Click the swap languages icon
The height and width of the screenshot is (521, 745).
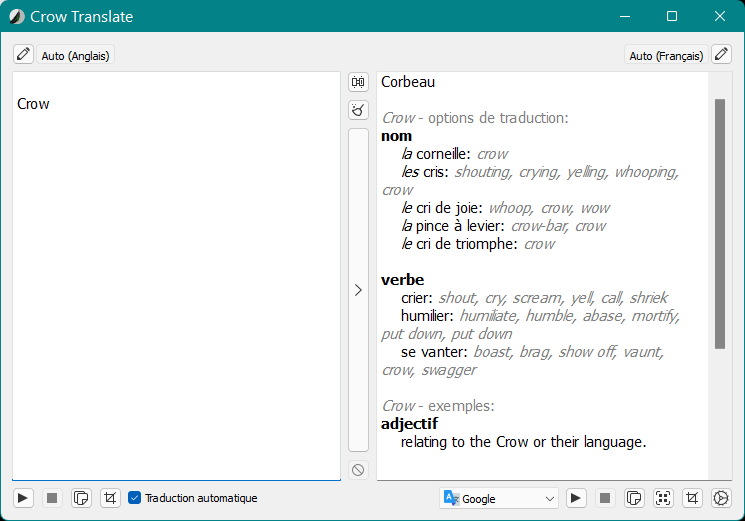[x=358, y=82]
